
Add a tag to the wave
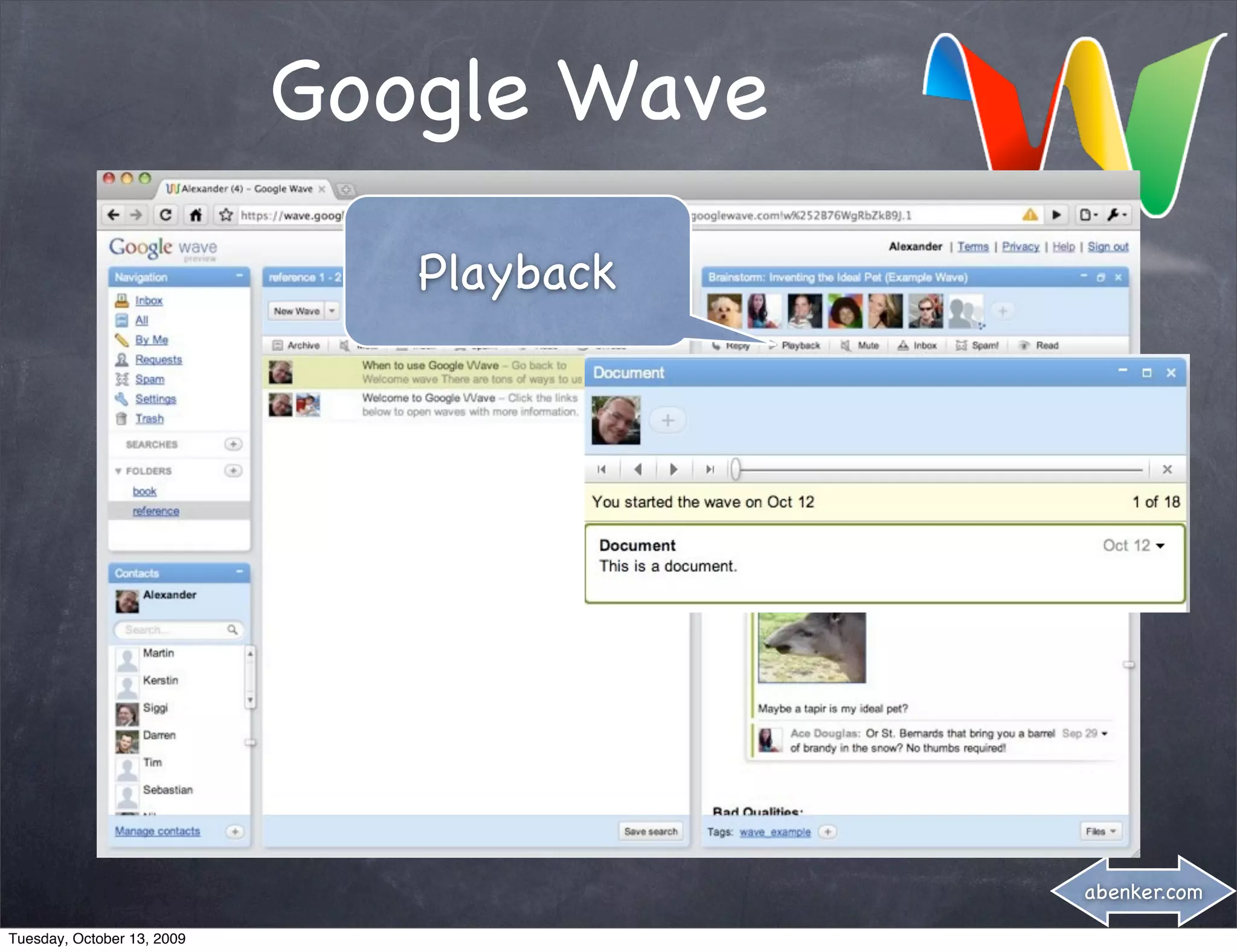(827, 832)
